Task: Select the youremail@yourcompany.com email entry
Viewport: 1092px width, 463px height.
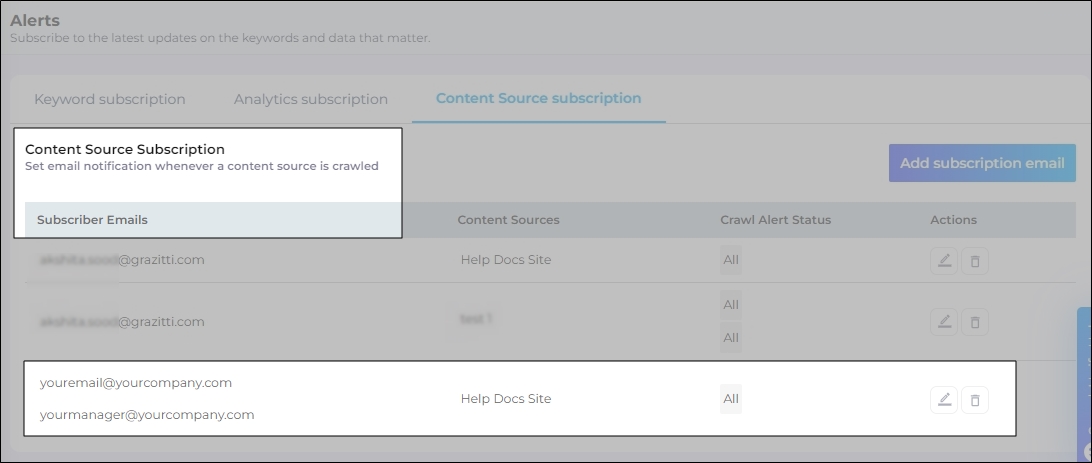Action: point(136,383)
